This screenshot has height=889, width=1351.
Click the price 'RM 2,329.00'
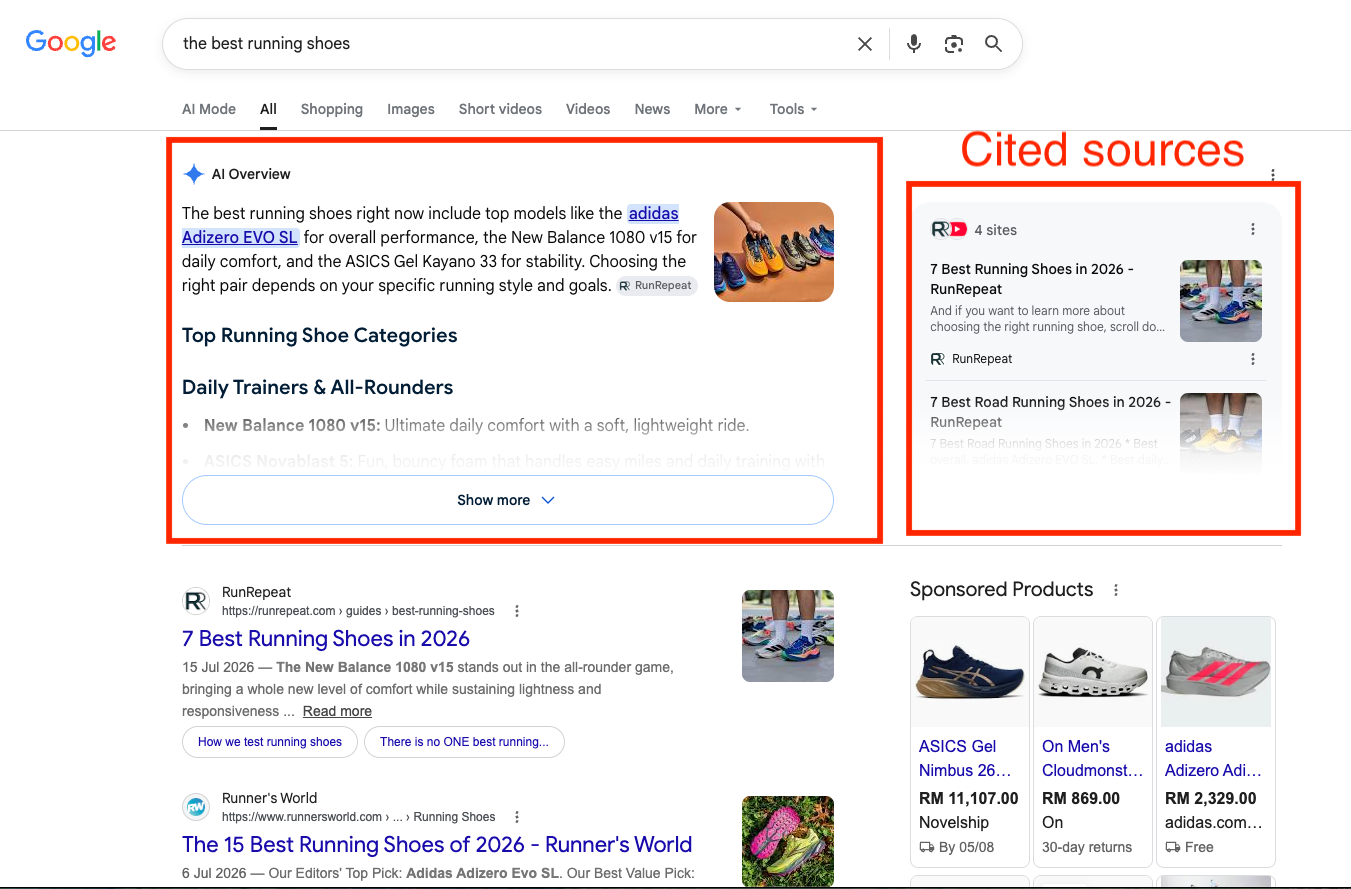click(1210, 798)
